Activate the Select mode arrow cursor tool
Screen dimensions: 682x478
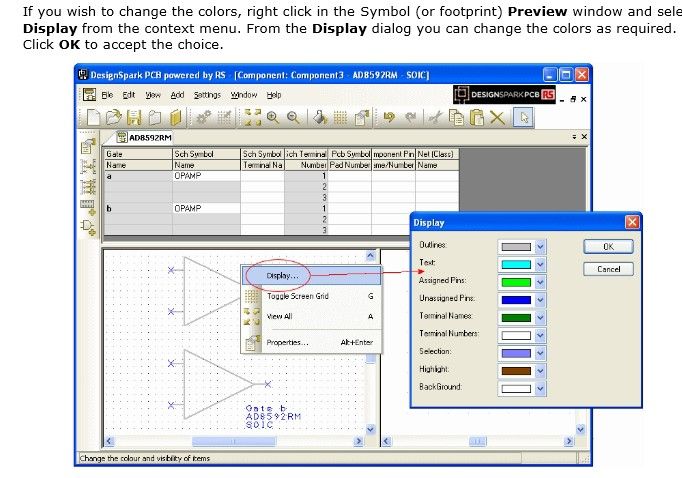click(523, 117)
